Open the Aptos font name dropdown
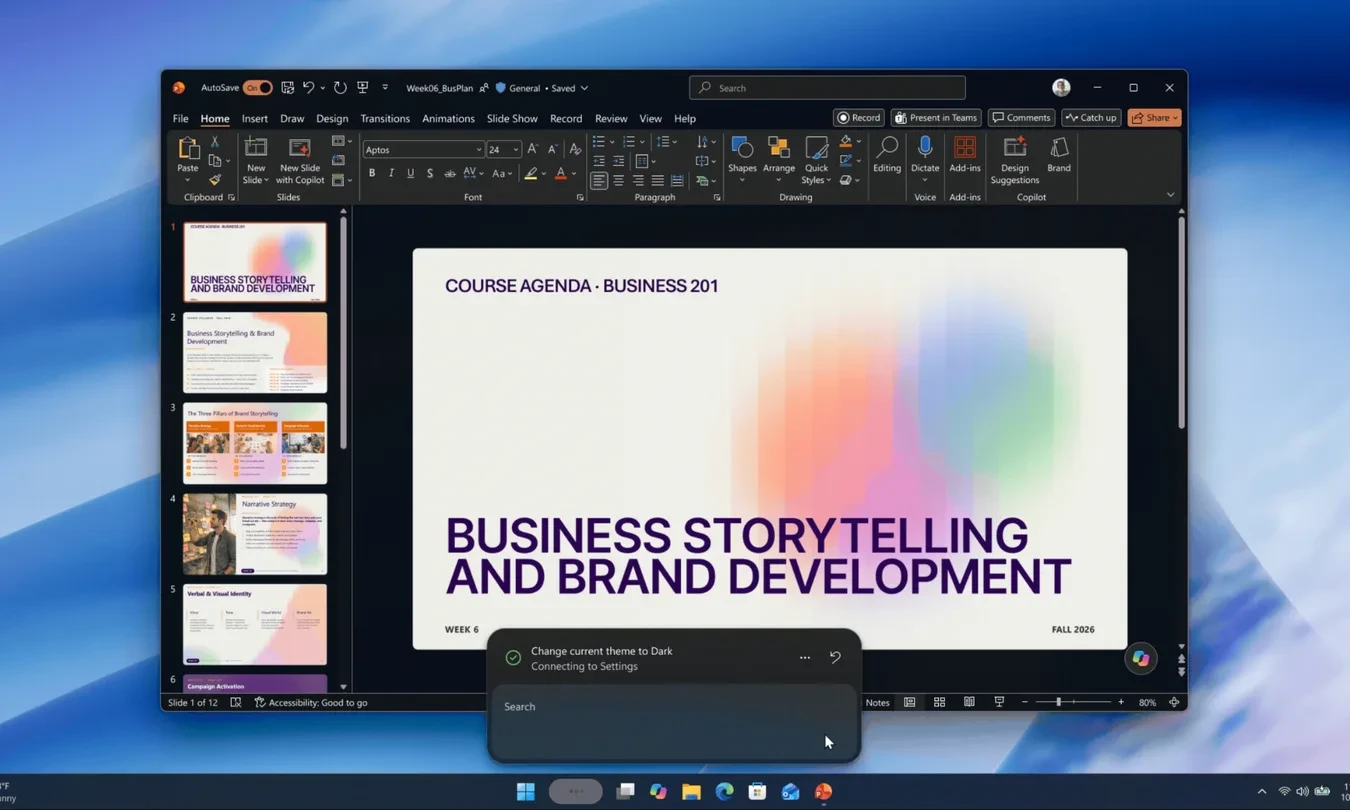 [x=479, y=150]
